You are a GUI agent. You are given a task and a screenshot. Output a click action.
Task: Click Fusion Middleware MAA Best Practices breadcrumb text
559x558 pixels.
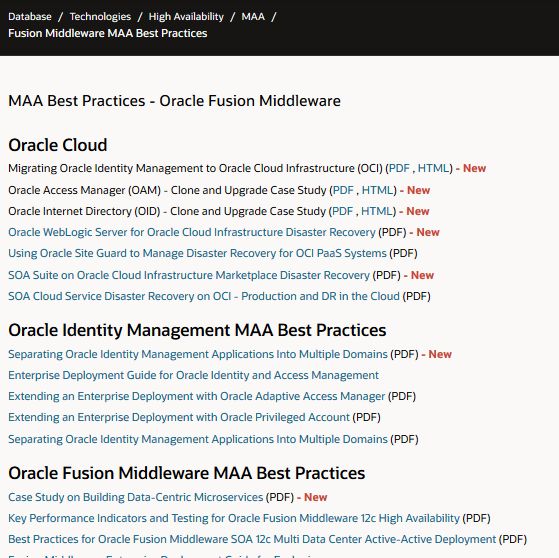(x=108, y=33)
